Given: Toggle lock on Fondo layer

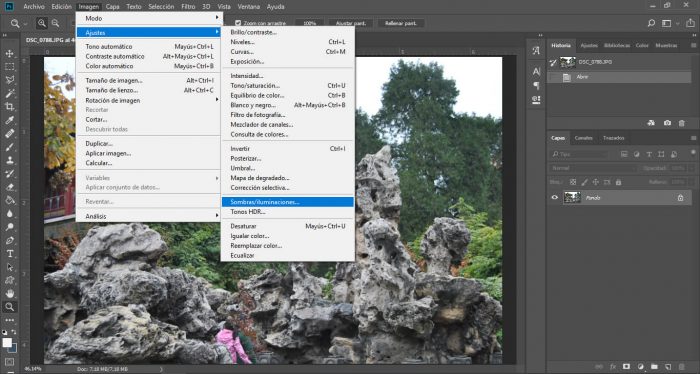Looking at the screenshot, I should click(x=680, y=198).
